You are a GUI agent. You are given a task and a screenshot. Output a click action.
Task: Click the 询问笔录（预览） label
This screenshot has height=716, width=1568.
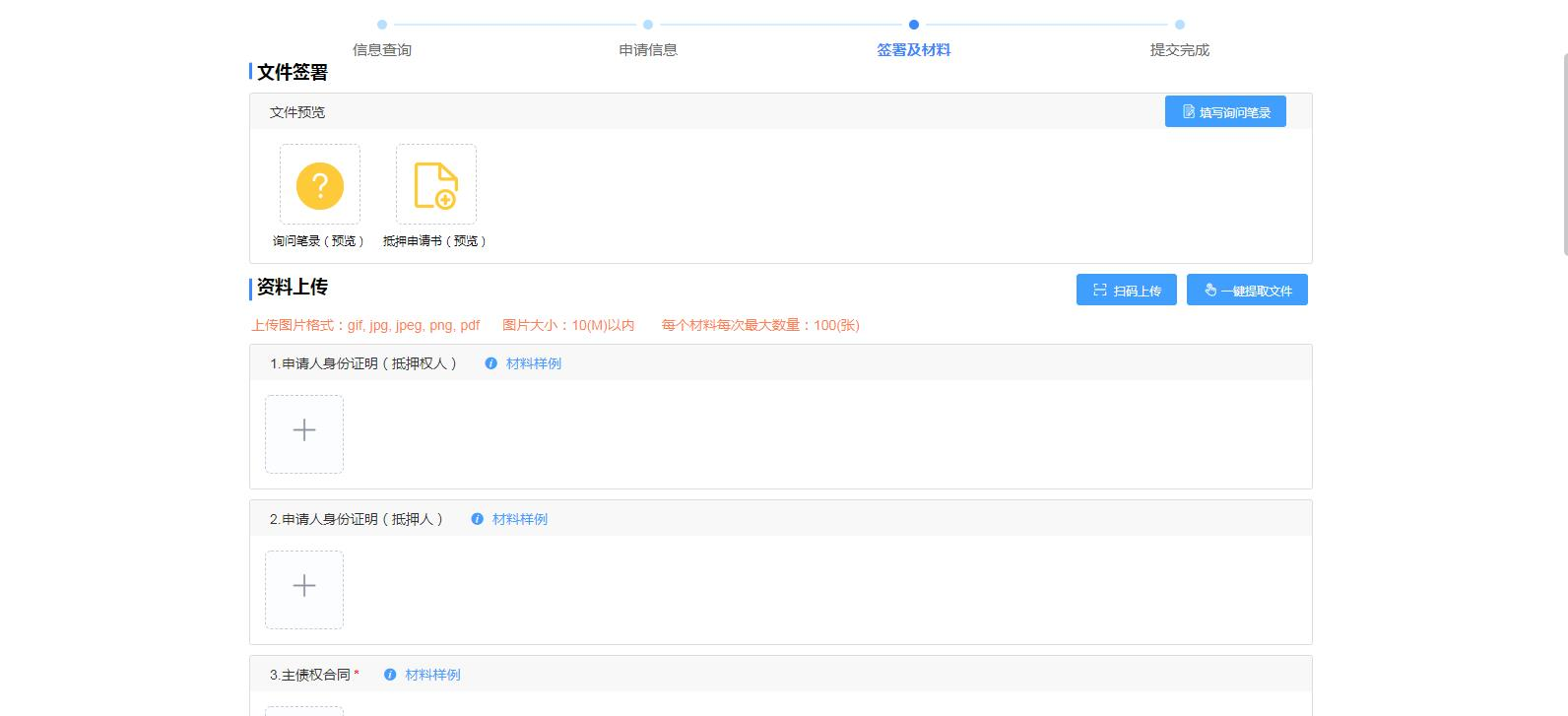320,240
